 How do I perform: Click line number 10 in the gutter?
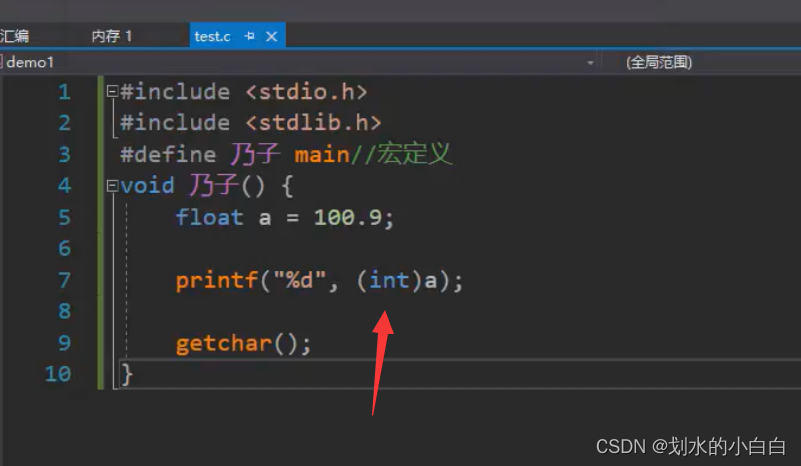(58, 374)
